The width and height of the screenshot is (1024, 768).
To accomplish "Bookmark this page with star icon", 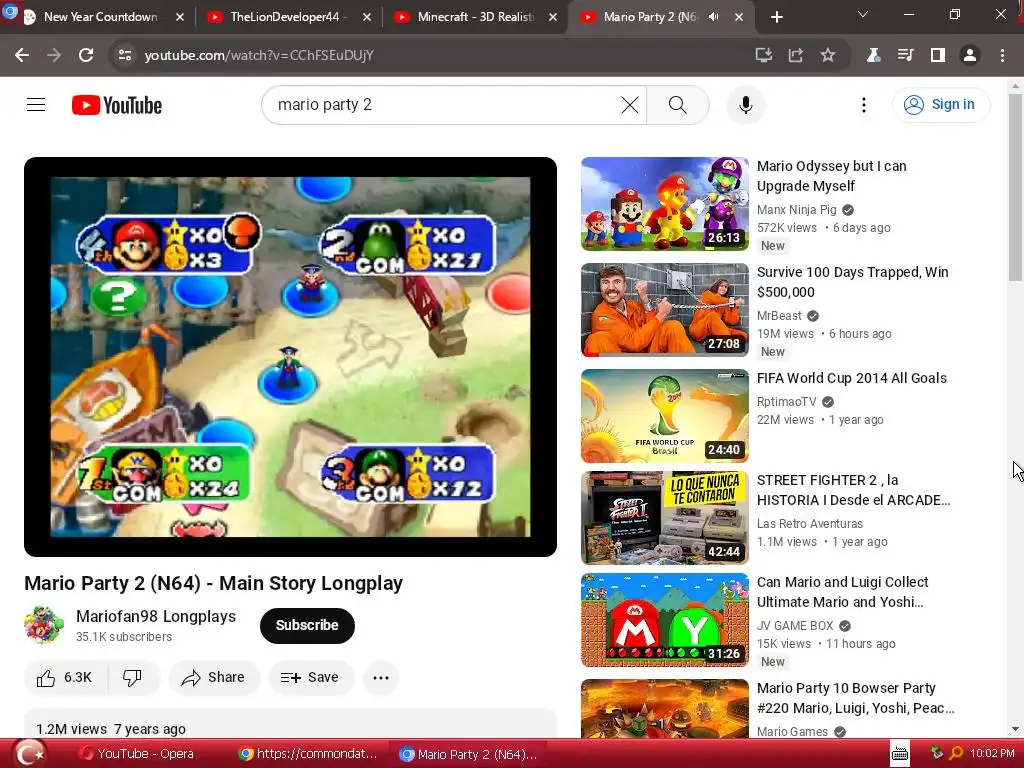I will [x=827, y=56].
